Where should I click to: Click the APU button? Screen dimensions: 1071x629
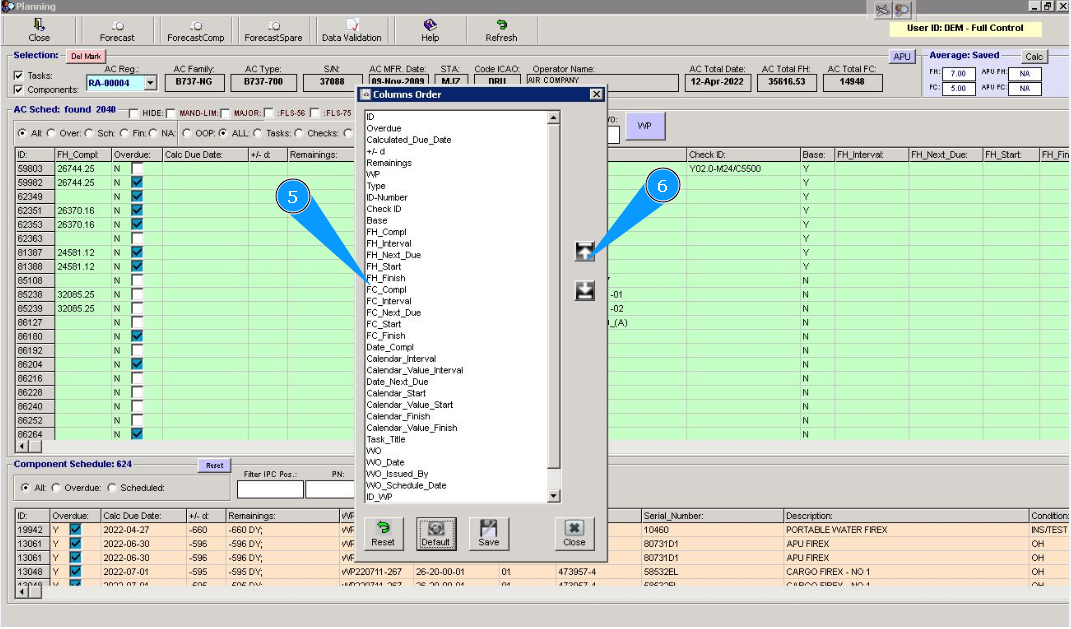tap(902, 57)
